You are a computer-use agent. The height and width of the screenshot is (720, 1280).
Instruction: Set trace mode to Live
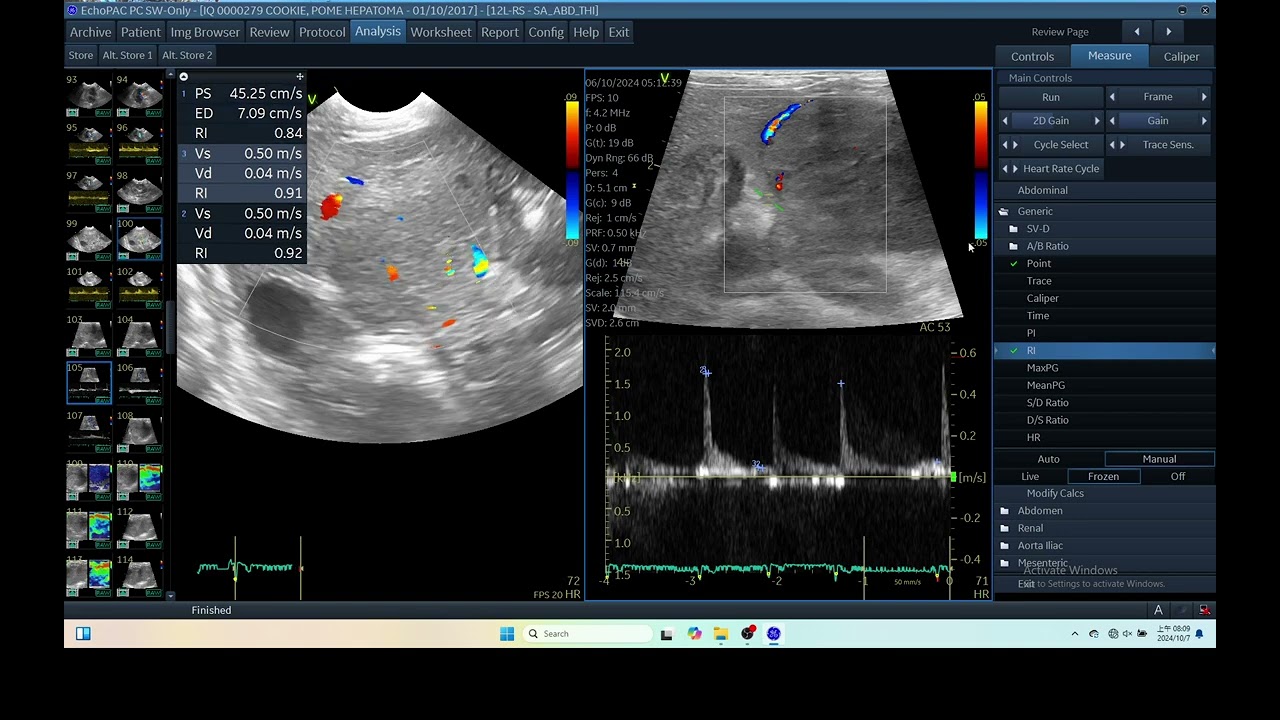(1030, 477)
